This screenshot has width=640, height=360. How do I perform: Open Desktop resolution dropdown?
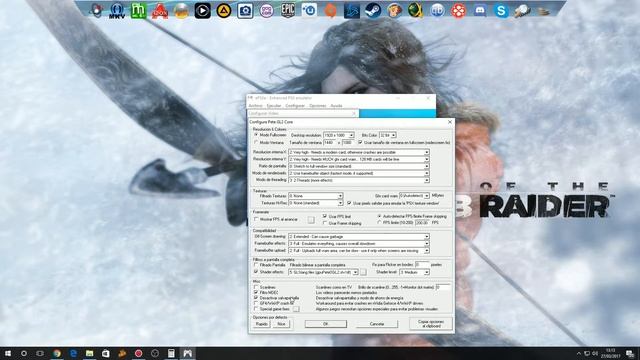339,135
